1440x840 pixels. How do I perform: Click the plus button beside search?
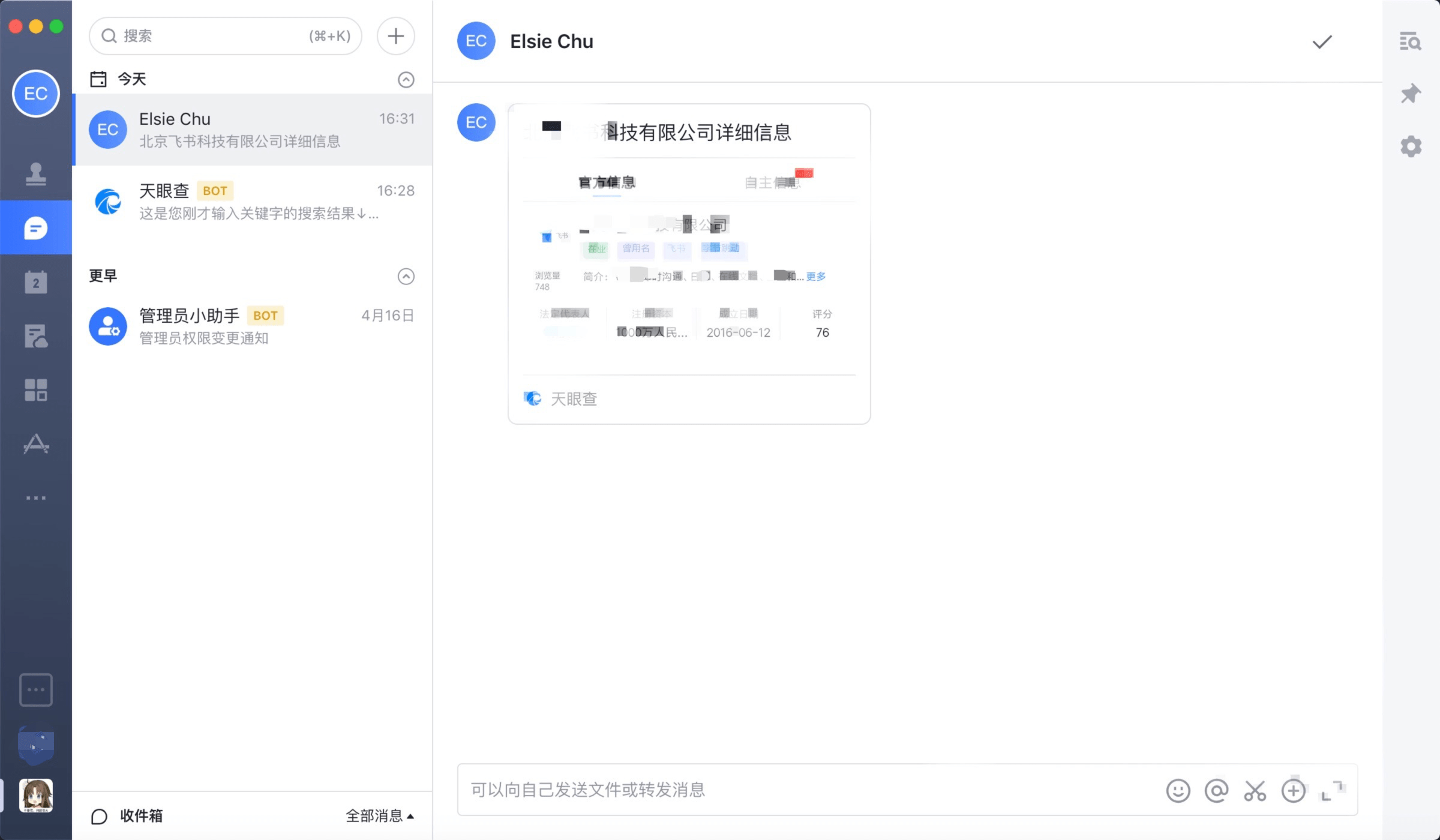[x=395, y=36]
